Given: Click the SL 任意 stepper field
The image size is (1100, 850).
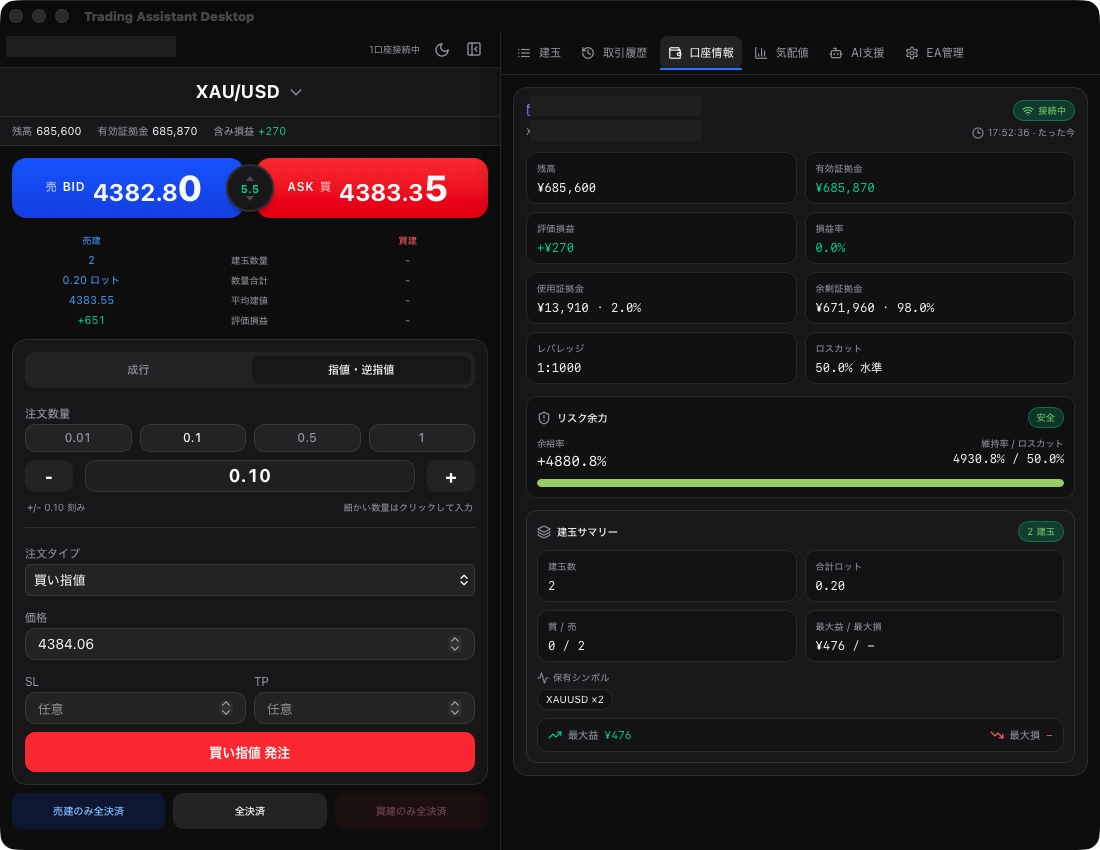Looking at the screenshot, I should [x=135, y=708].
